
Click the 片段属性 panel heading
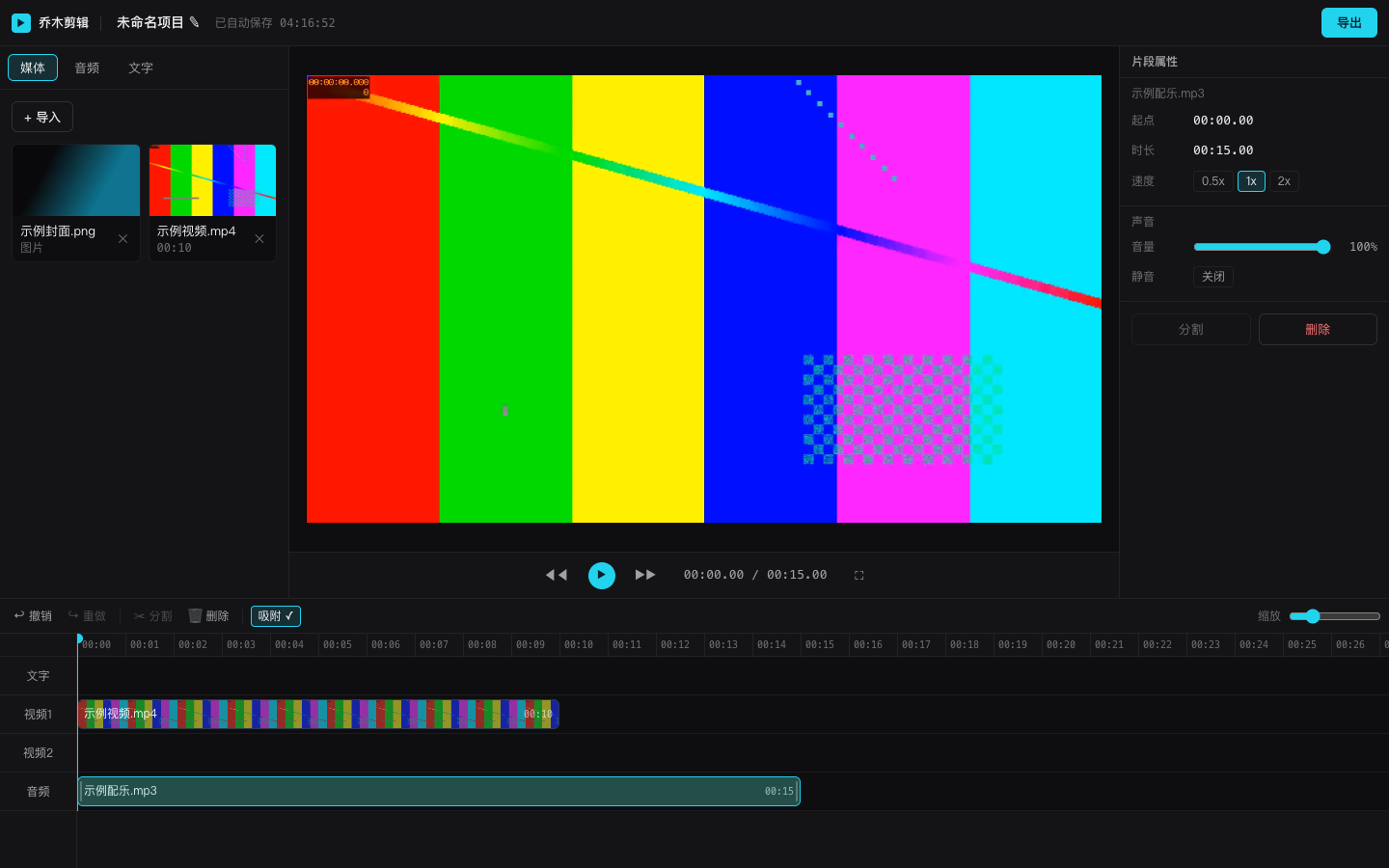1155,62
